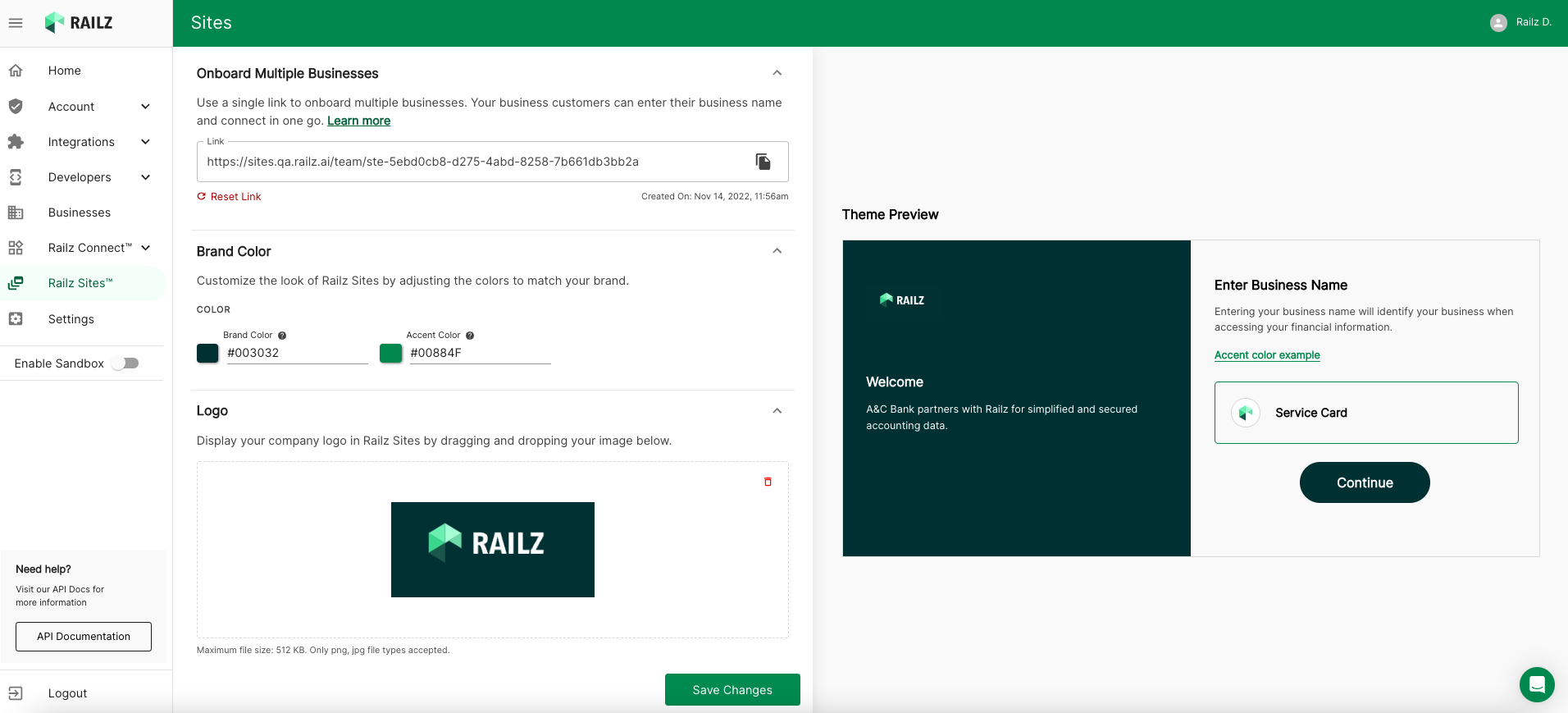Click the Railz logo in theme preview
Viewport: 1568px width, 713px height.
pos(902,300)
